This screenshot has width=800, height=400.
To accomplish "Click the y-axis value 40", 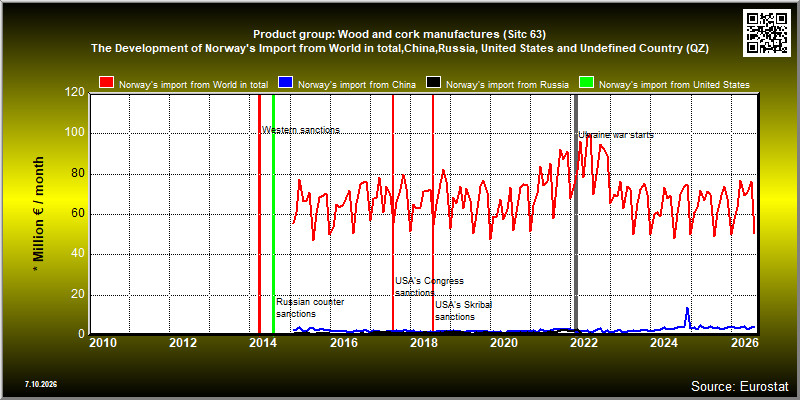I will (x=78, y=255).
